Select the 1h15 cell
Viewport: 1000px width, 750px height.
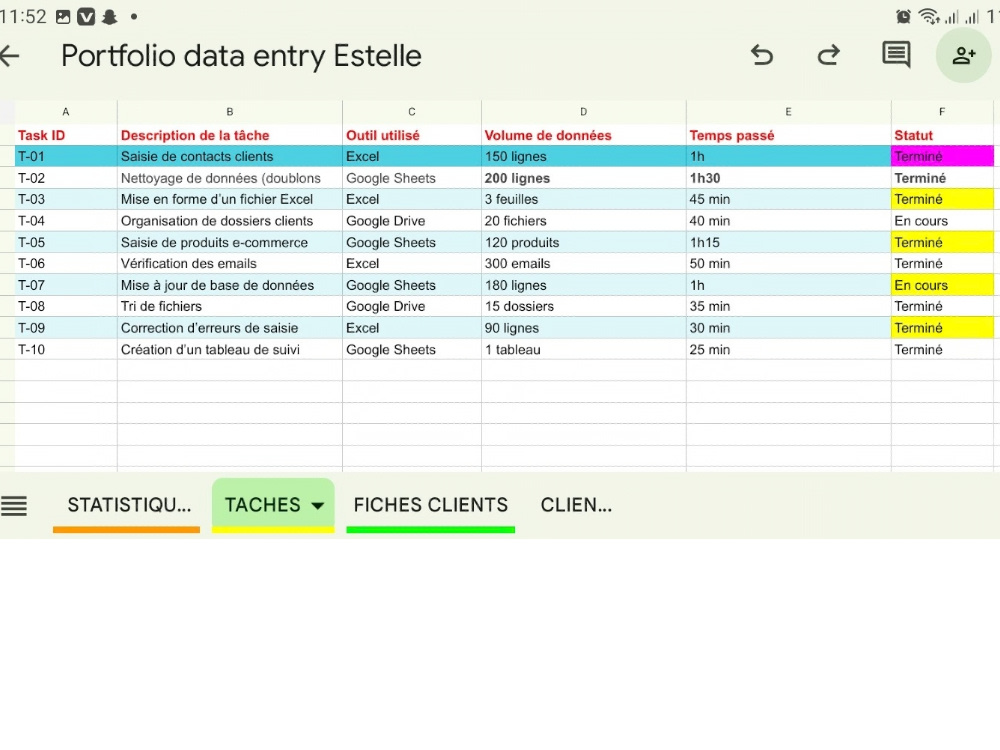pyautogui.click(x=788, y=242)
